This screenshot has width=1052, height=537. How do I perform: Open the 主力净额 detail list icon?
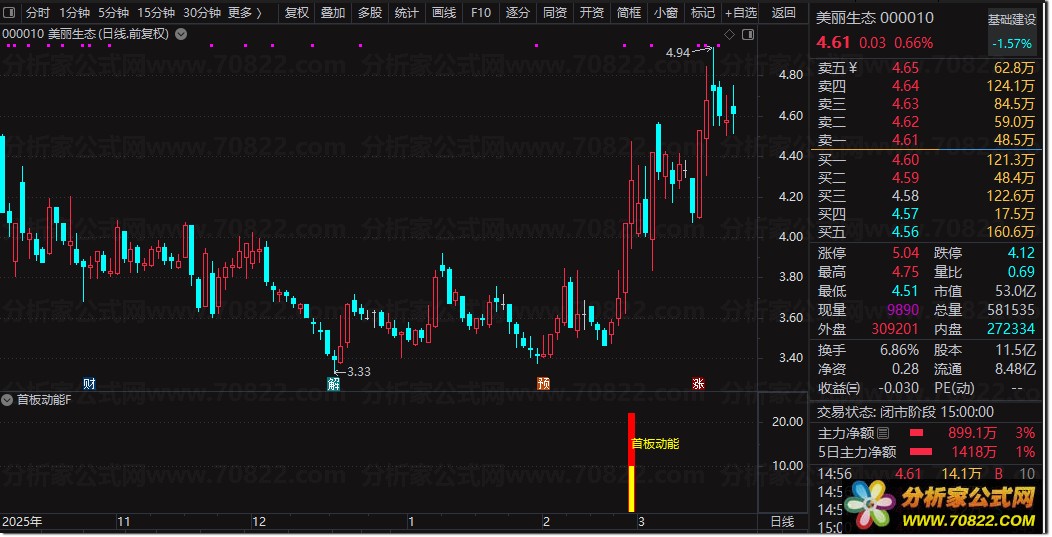[x=883, y=433]
